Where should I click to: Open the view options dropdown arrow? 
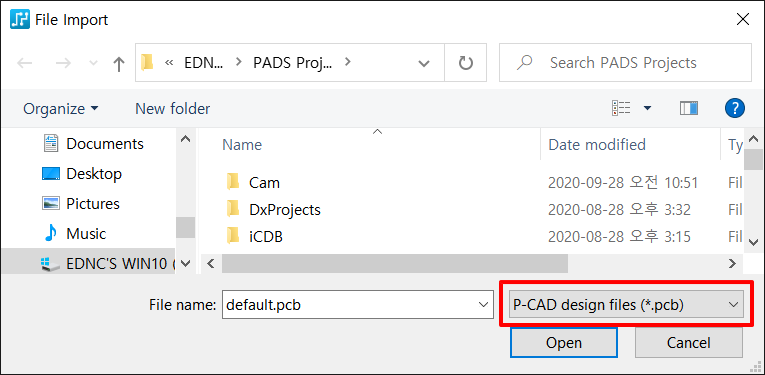[647, 108]
